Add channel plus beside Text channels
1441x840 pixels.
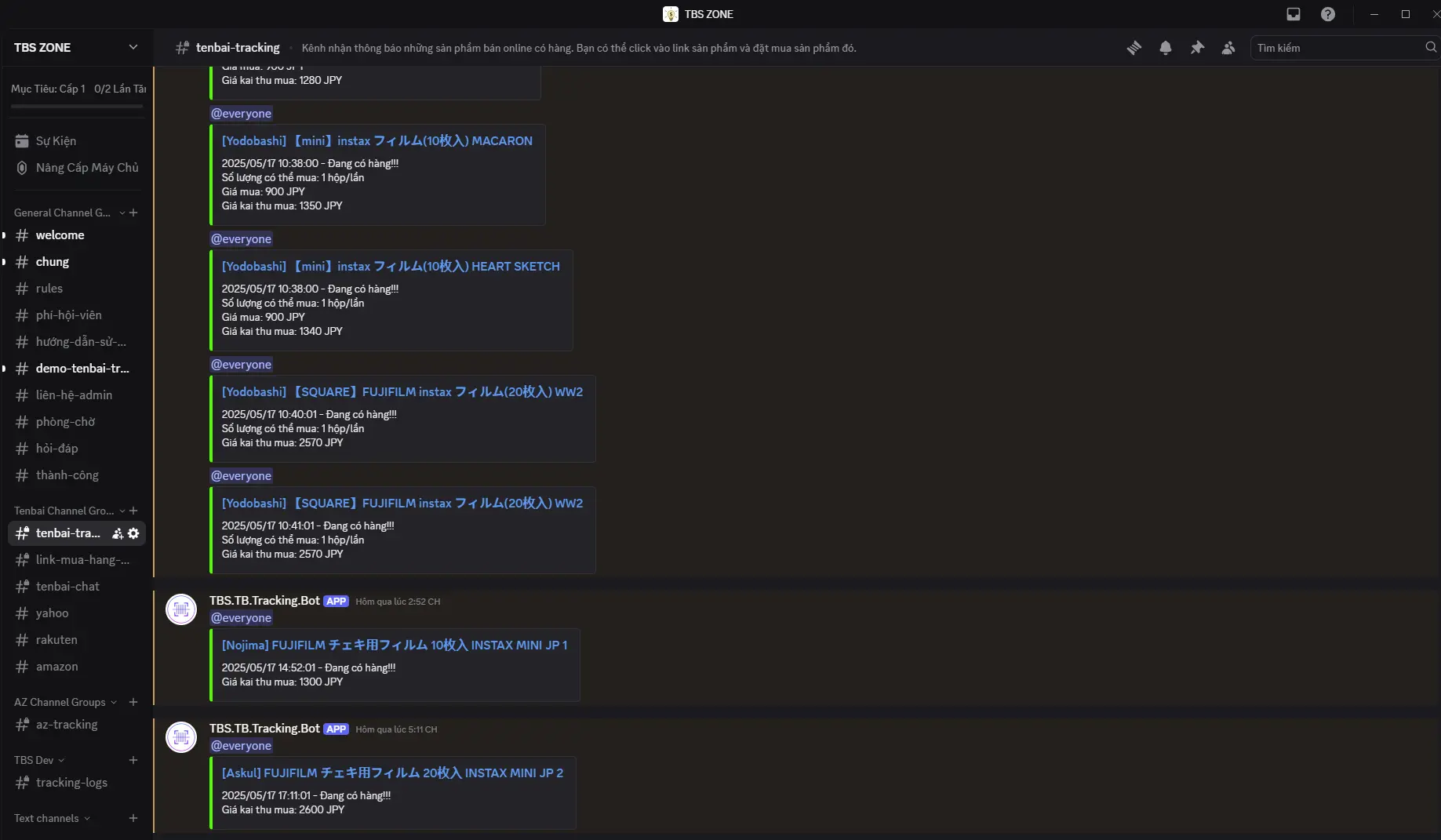[133, 818]
